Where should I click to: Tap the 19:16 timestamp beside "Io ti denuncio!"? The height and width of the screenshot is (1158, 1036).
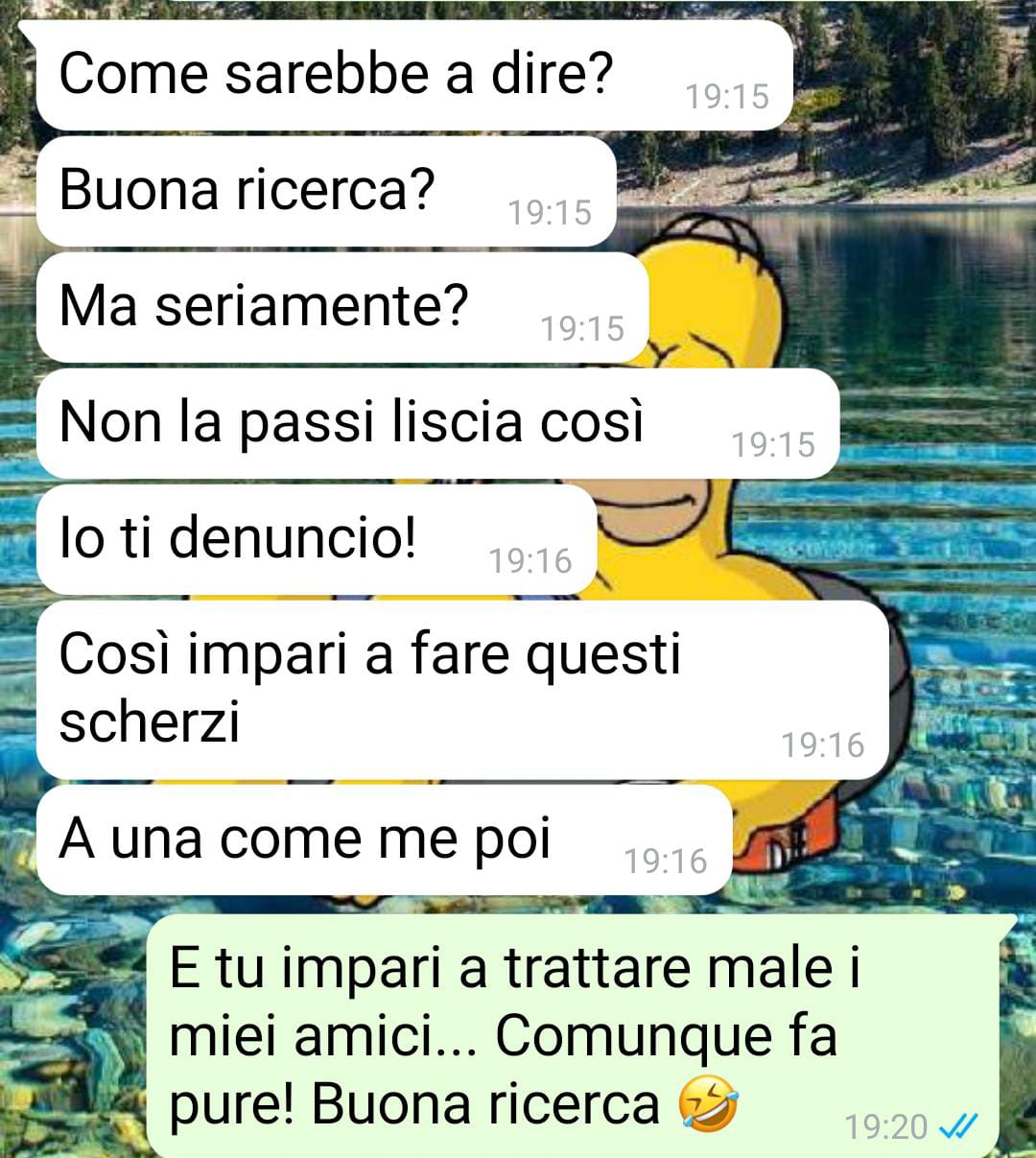tap(530, 560)
